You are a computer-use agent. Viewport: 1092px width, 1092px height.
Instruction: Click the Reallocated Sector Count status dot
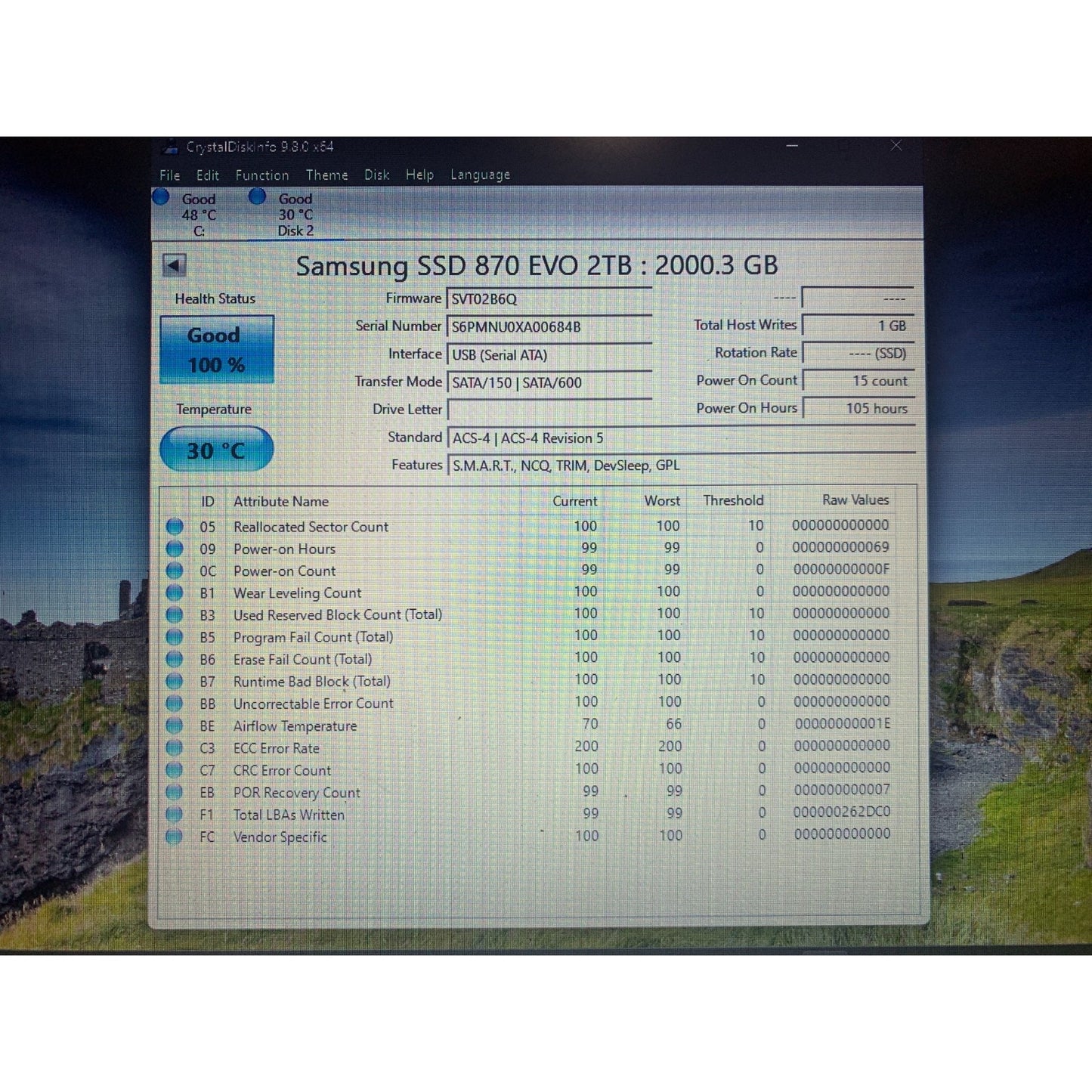click(175, 526)
